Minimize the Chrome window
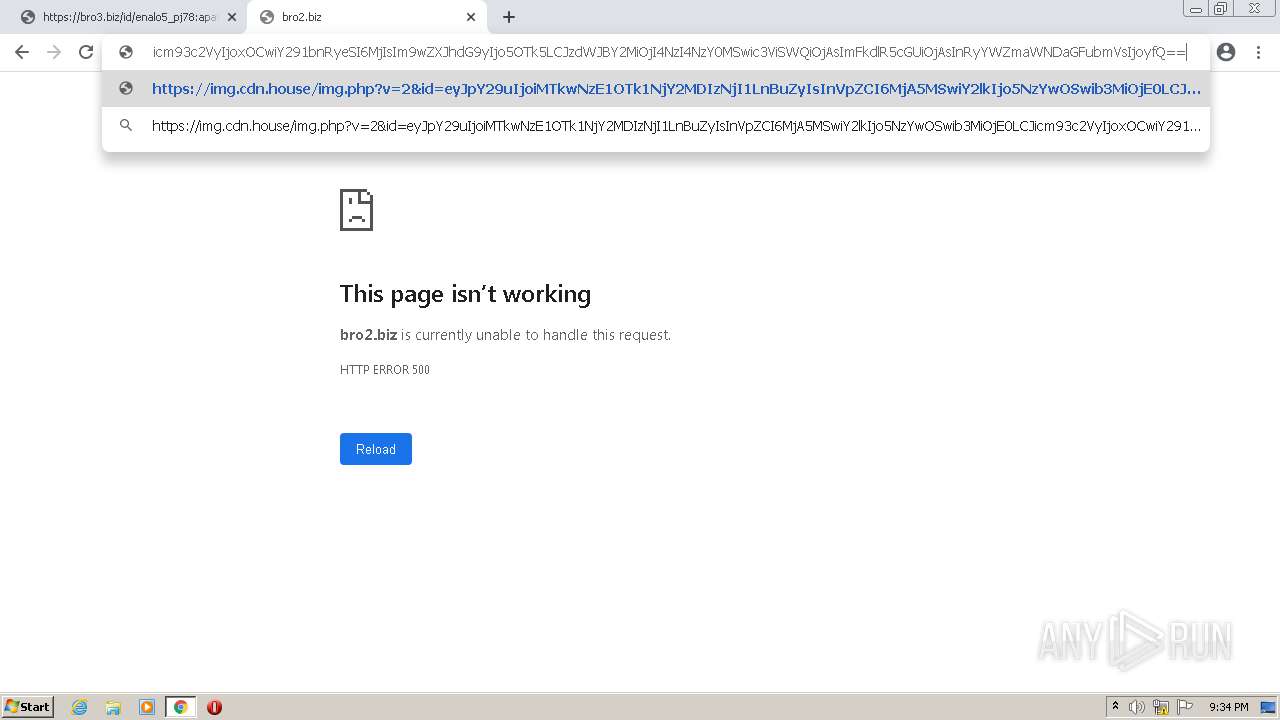This screenshot has width=1280, height=720. (1196, 9)
